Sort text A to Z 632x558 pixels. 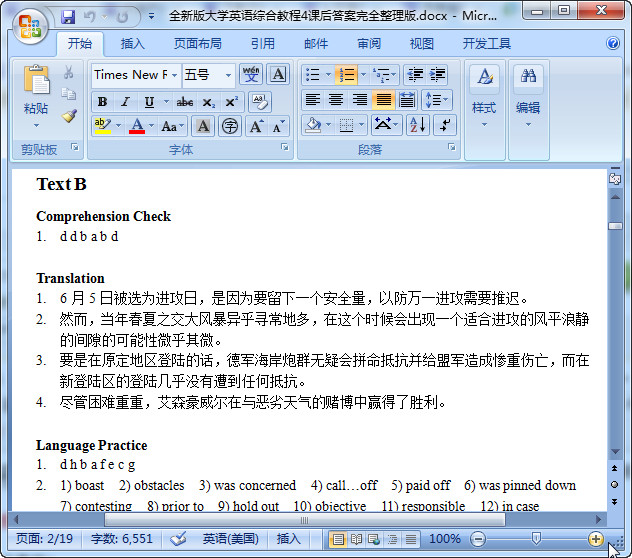[418, 125]
